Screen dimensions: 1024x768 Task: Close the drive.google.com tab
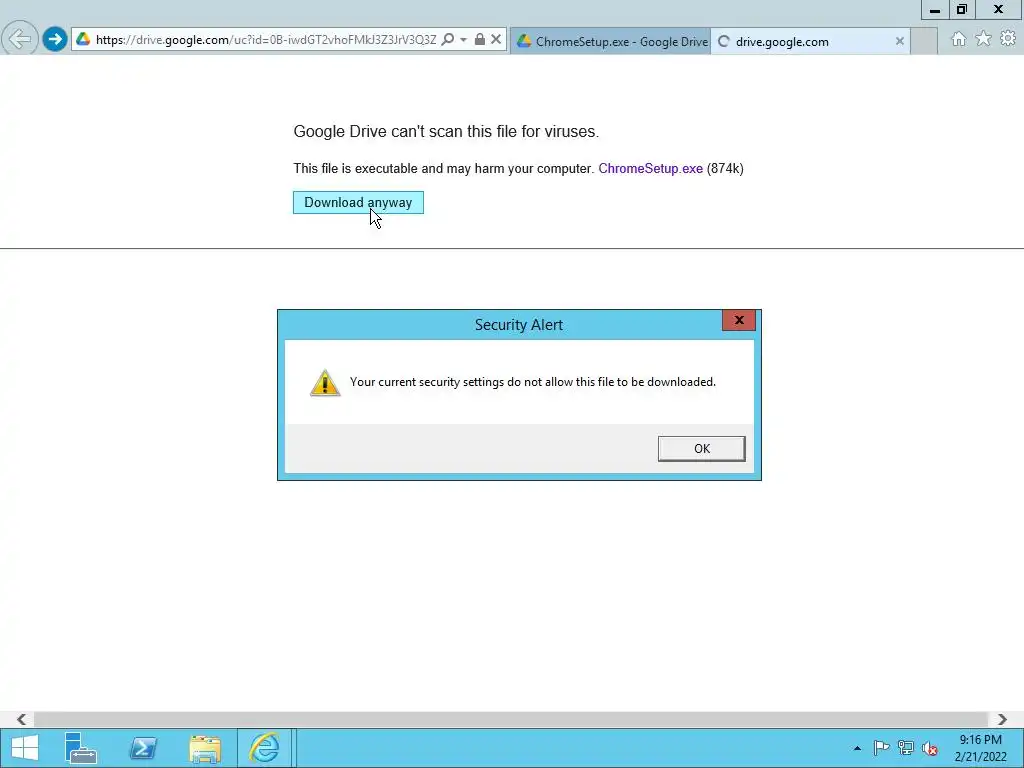pos(899,41)
